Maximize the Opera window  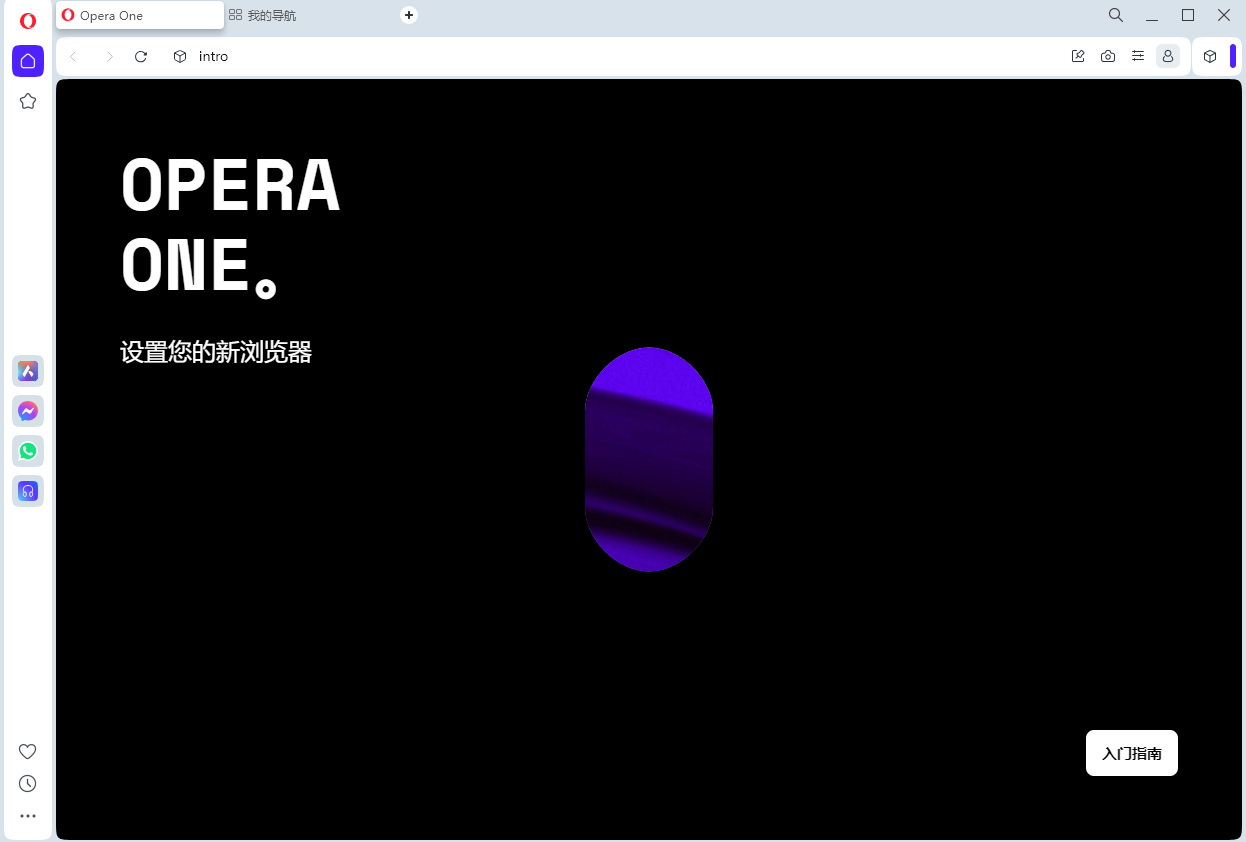point(1188,15)
